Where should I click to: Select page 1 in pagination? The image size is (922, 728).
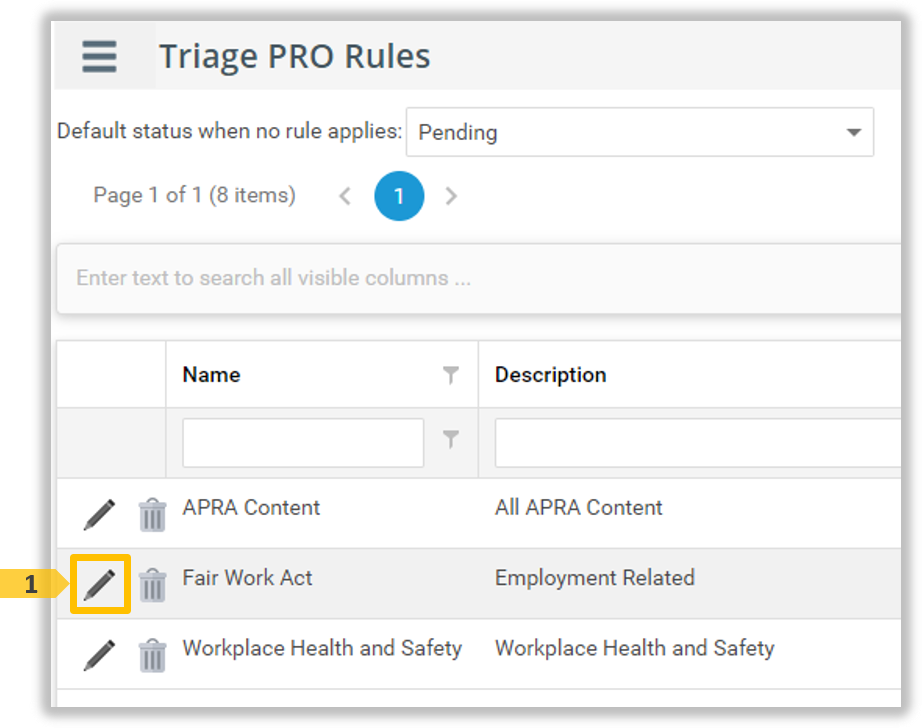point(399,196)
